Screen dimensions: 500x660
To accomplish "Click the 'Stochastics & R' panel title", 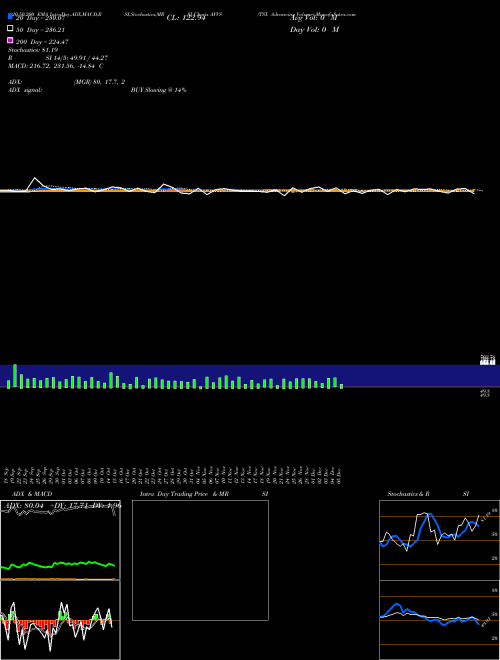I will (408, 494).
